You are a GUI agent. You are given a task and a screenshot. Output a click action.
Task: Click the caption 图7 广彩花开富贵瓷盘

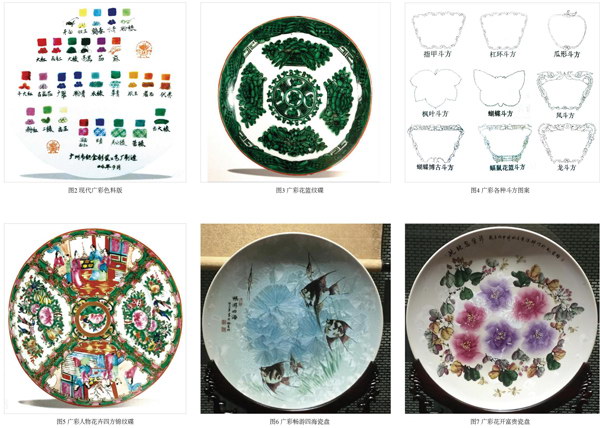click(500, 421)
